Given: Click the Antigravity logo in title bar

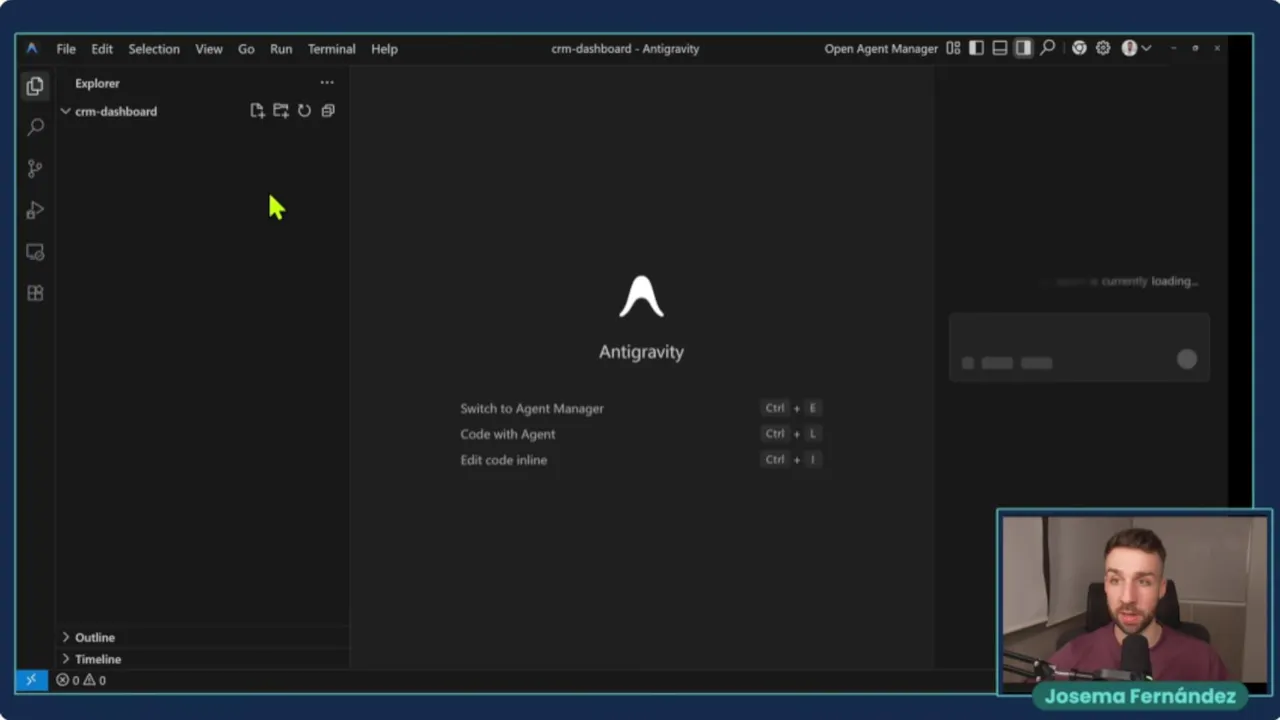Looking at the screenshot, I should [32, 48].
